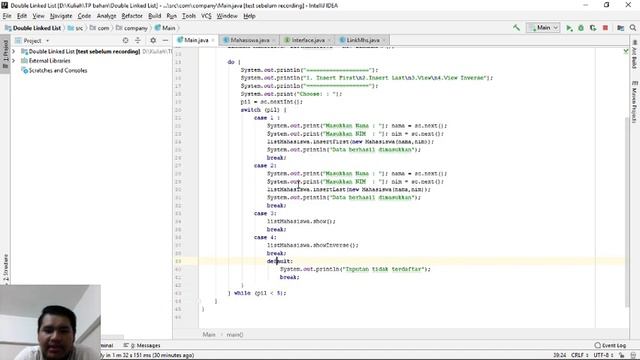
Task: Open the Build menu
Action: [x=154, y=16]
